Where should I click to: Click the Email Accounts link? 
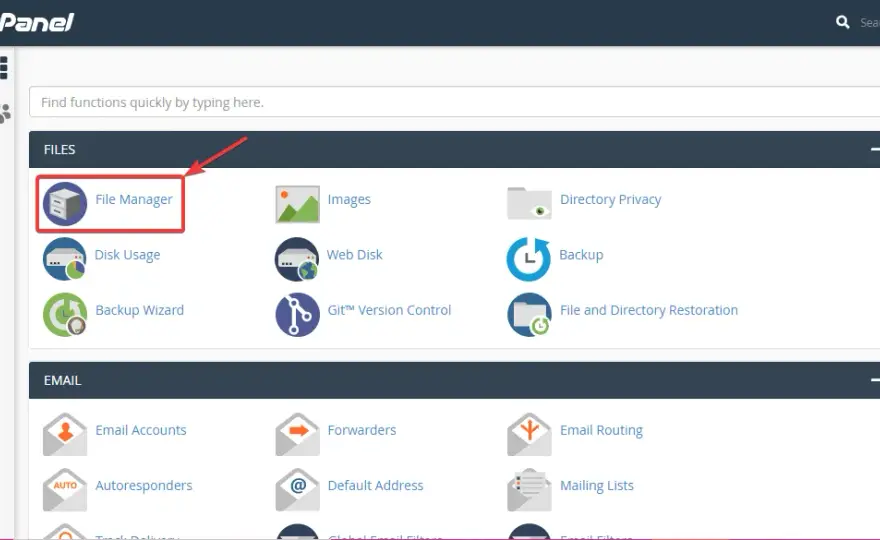(141, 430)
